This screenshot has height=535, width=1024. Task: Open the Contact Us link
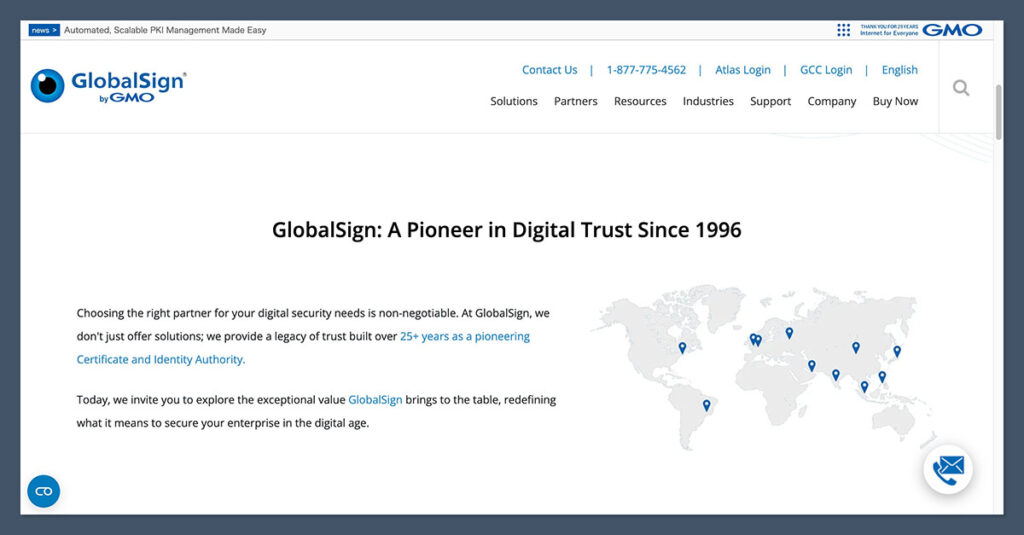(549, 70)
